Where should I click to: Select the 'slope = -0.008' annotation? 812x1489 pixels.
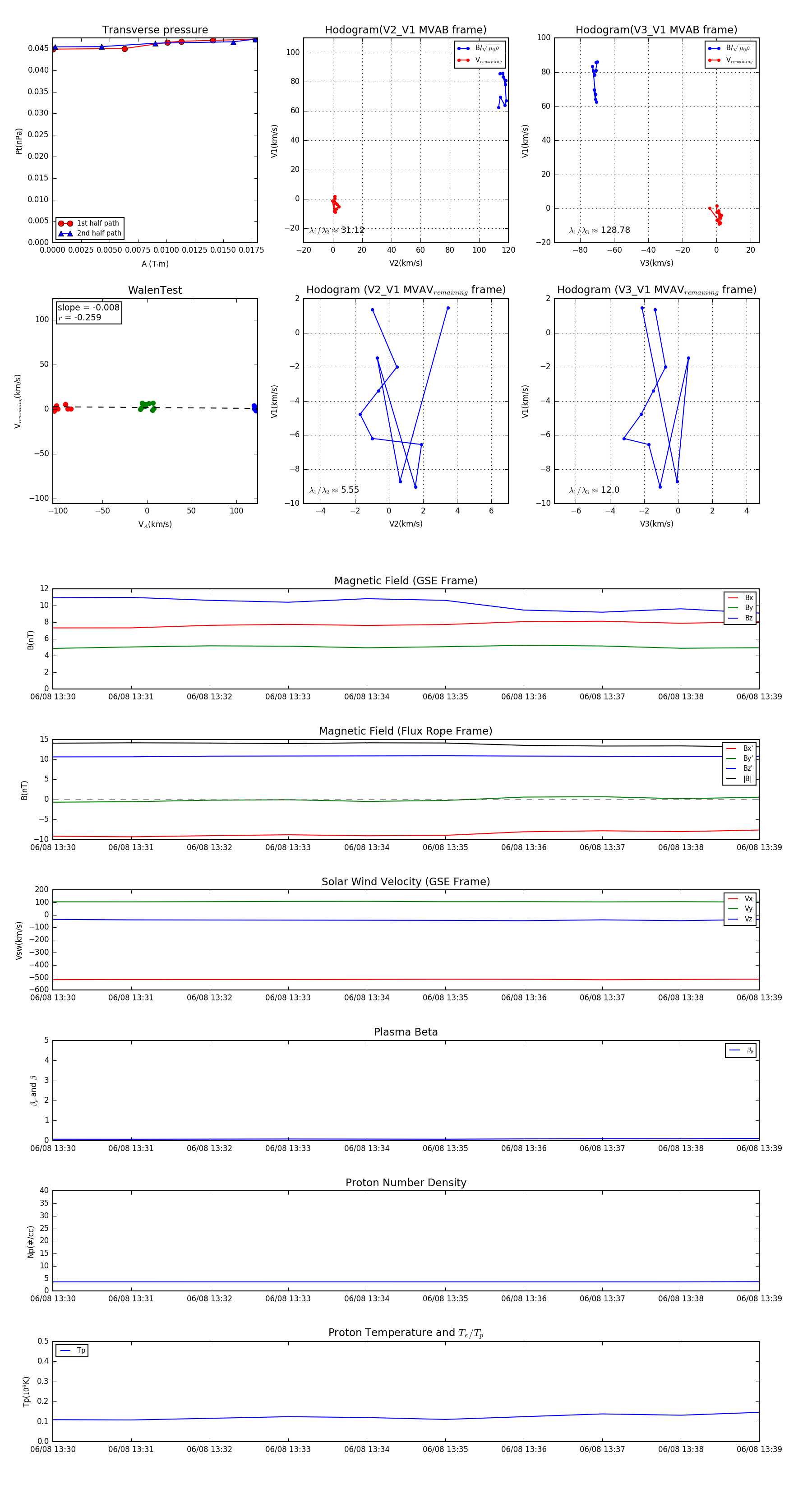pyautogui.click(x=88, y=308)
